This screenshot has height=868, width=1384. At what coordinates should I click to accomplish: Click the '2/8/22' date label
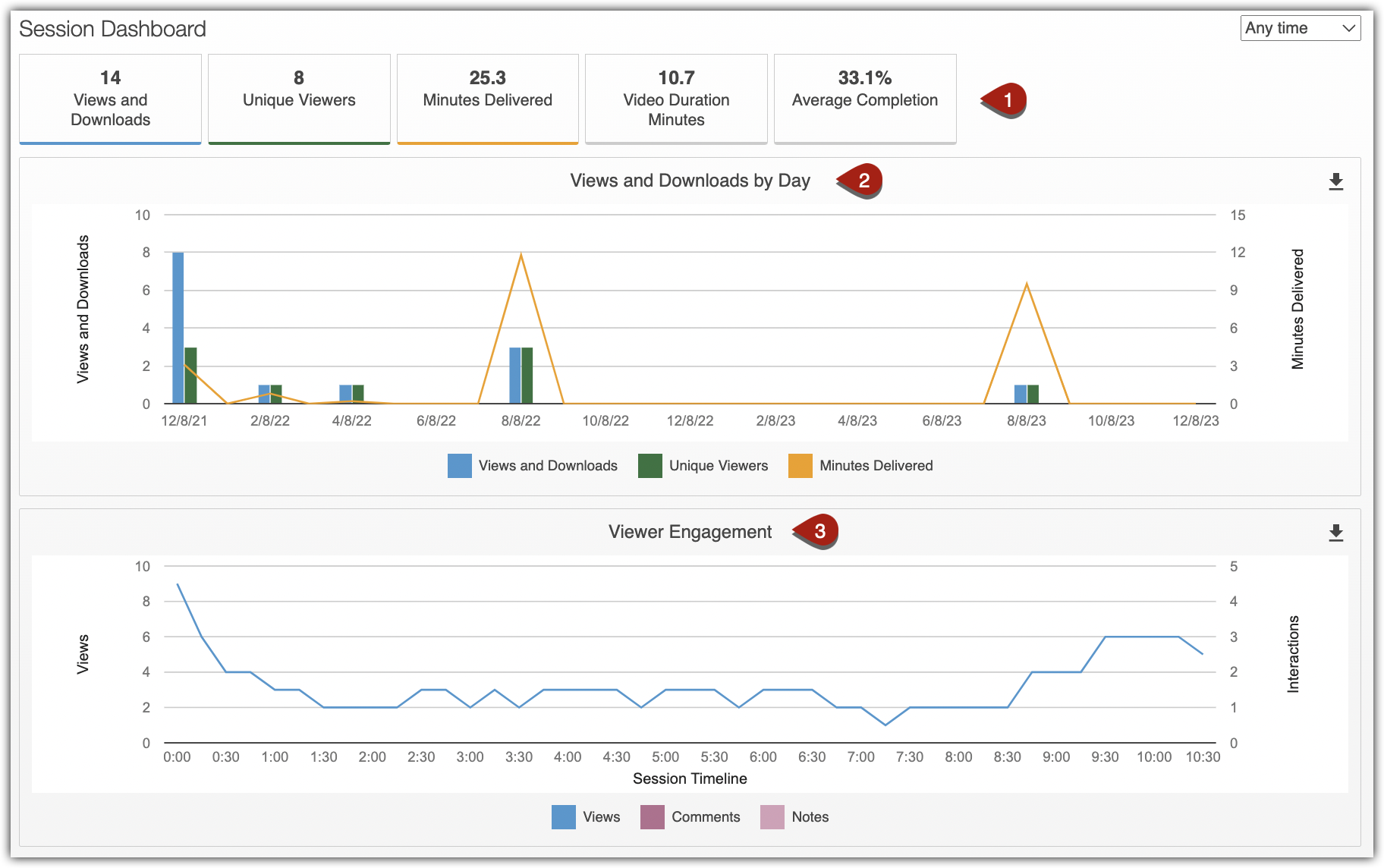click(270, 420)
